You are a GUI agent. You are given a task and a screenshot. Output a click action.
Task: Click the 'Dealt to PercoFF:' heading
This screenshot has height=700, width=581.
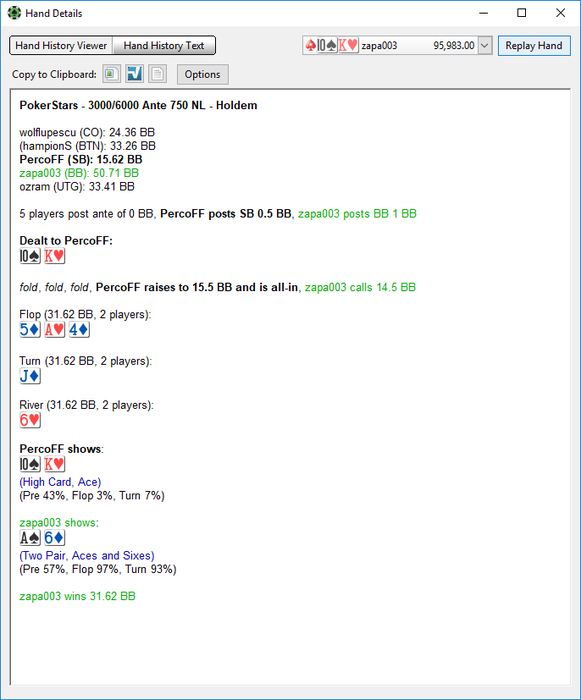[66, 241]
